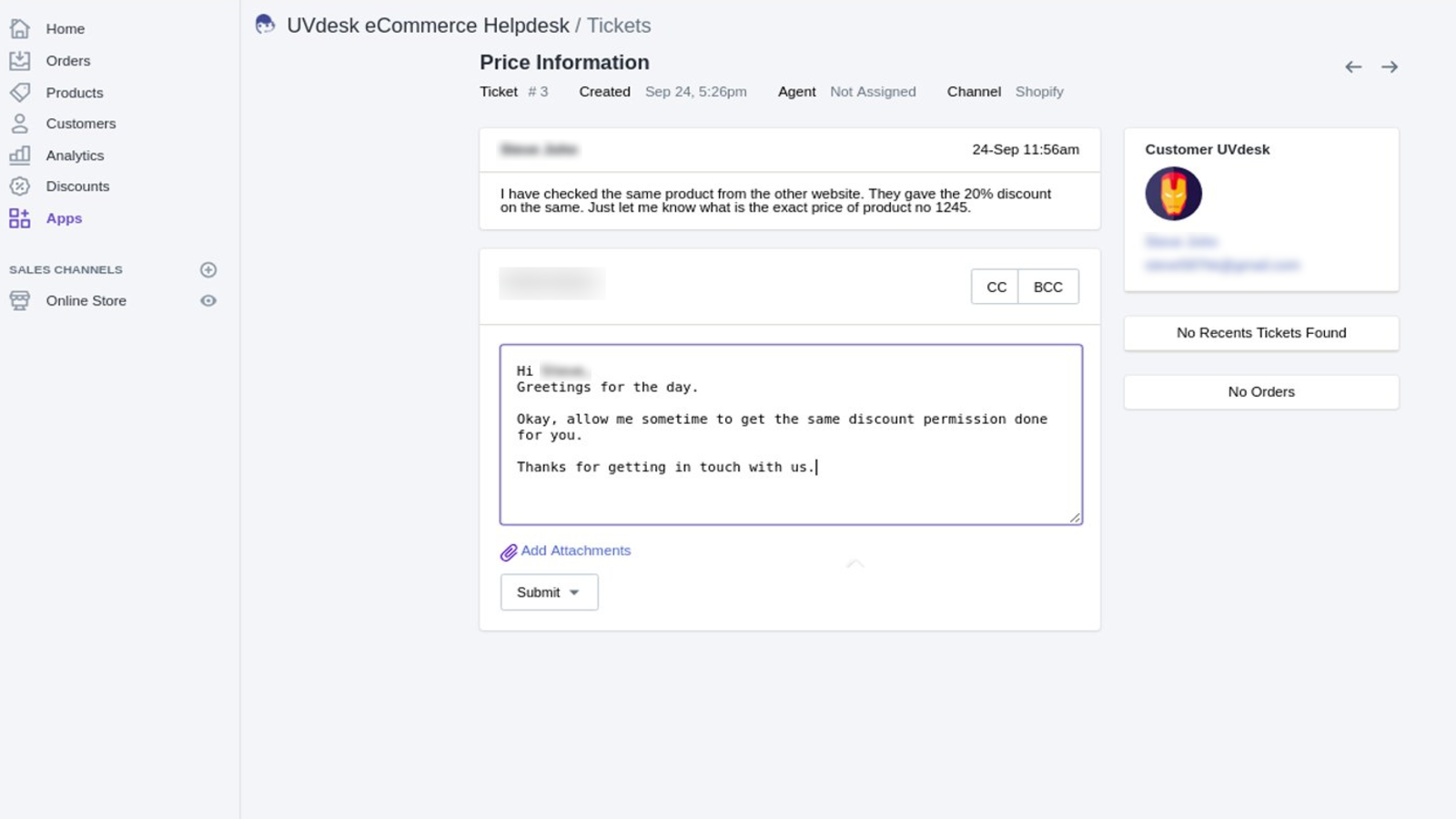Open the Submit options dropdown arrow

(x=574, y=591)
